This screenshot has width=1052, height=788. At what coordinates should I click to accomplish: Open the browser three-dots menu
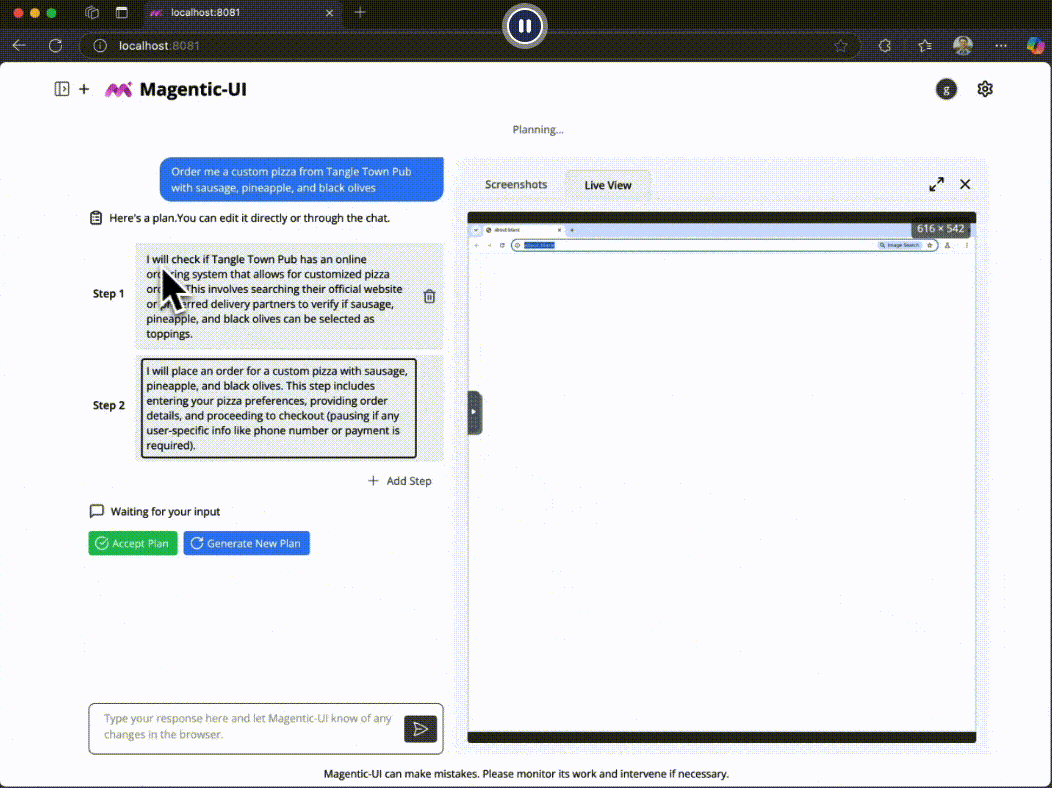coord(1000,46)
